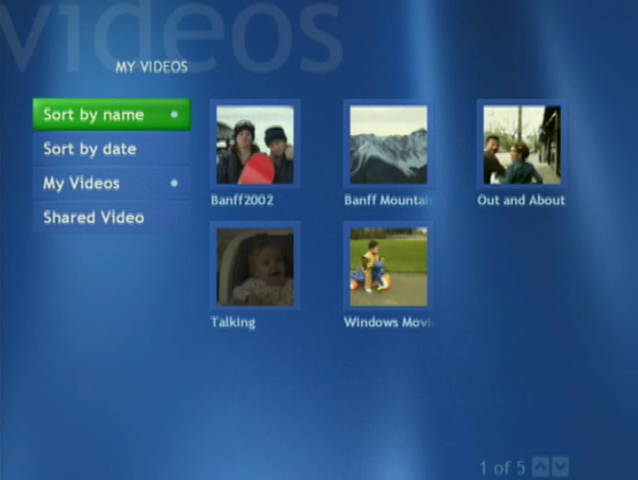The height and width of the screenshot is (480, 638).
Task: Select the My Videos folder option
Action: coord(111,183)
